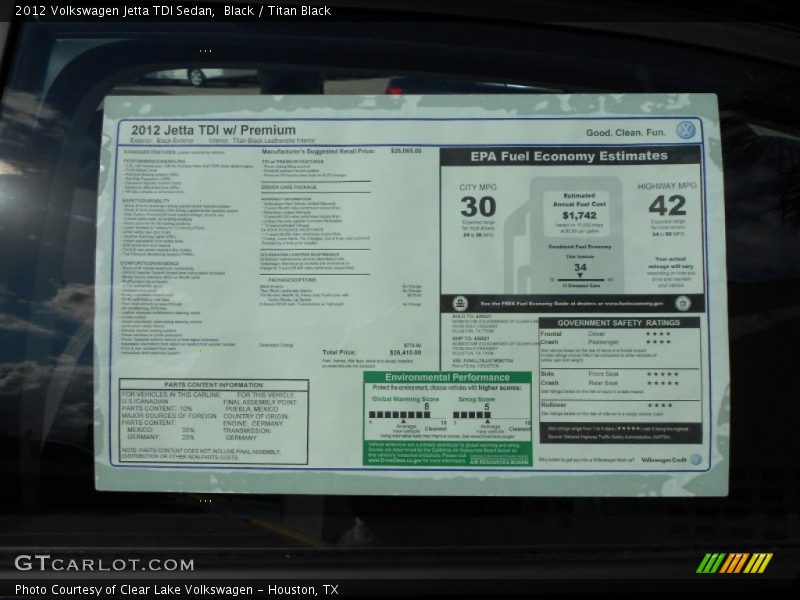
Task: Click the window sticker photo
Action: [411, 294]
